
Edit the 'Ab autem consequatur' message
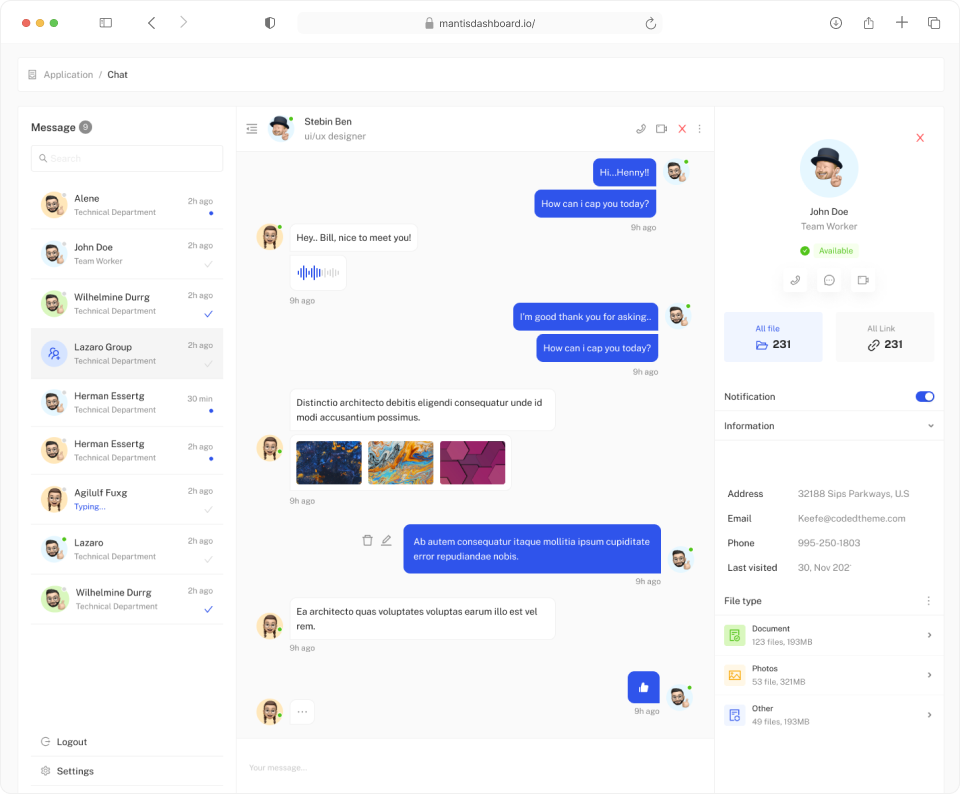(386, 540)
